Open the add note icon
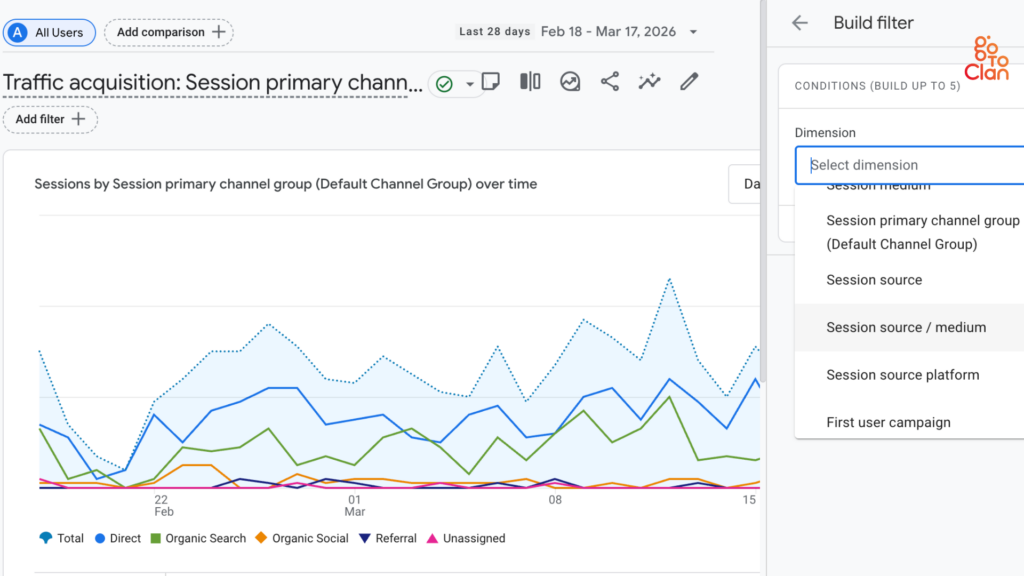The width and height of the screenshot is (1024, 576). tap(490, 82)
